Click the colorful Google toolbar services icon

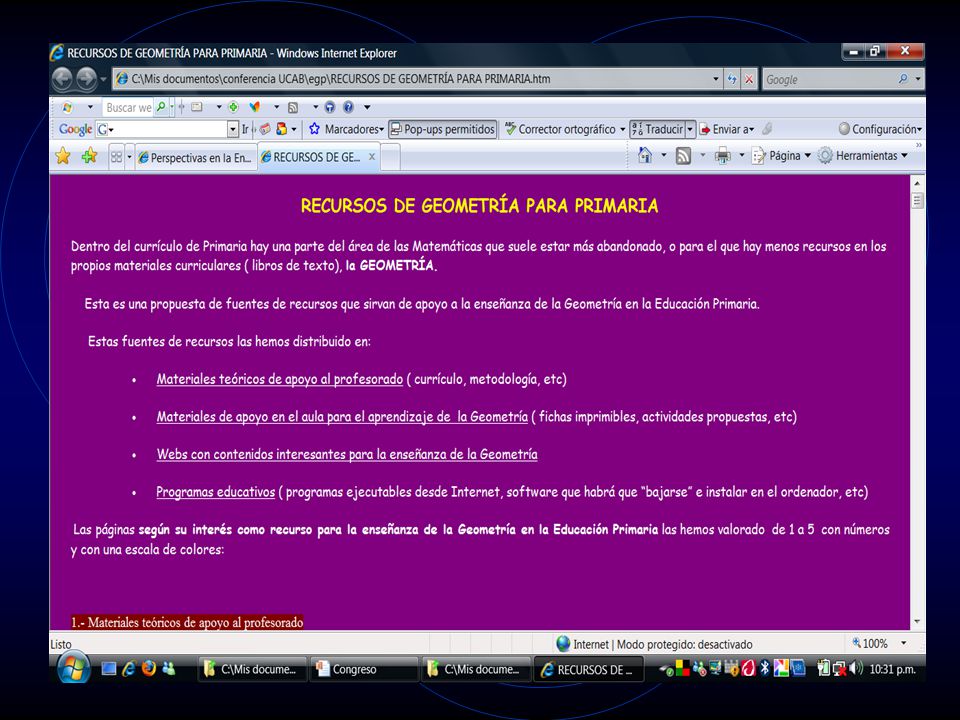coord(281,129)
